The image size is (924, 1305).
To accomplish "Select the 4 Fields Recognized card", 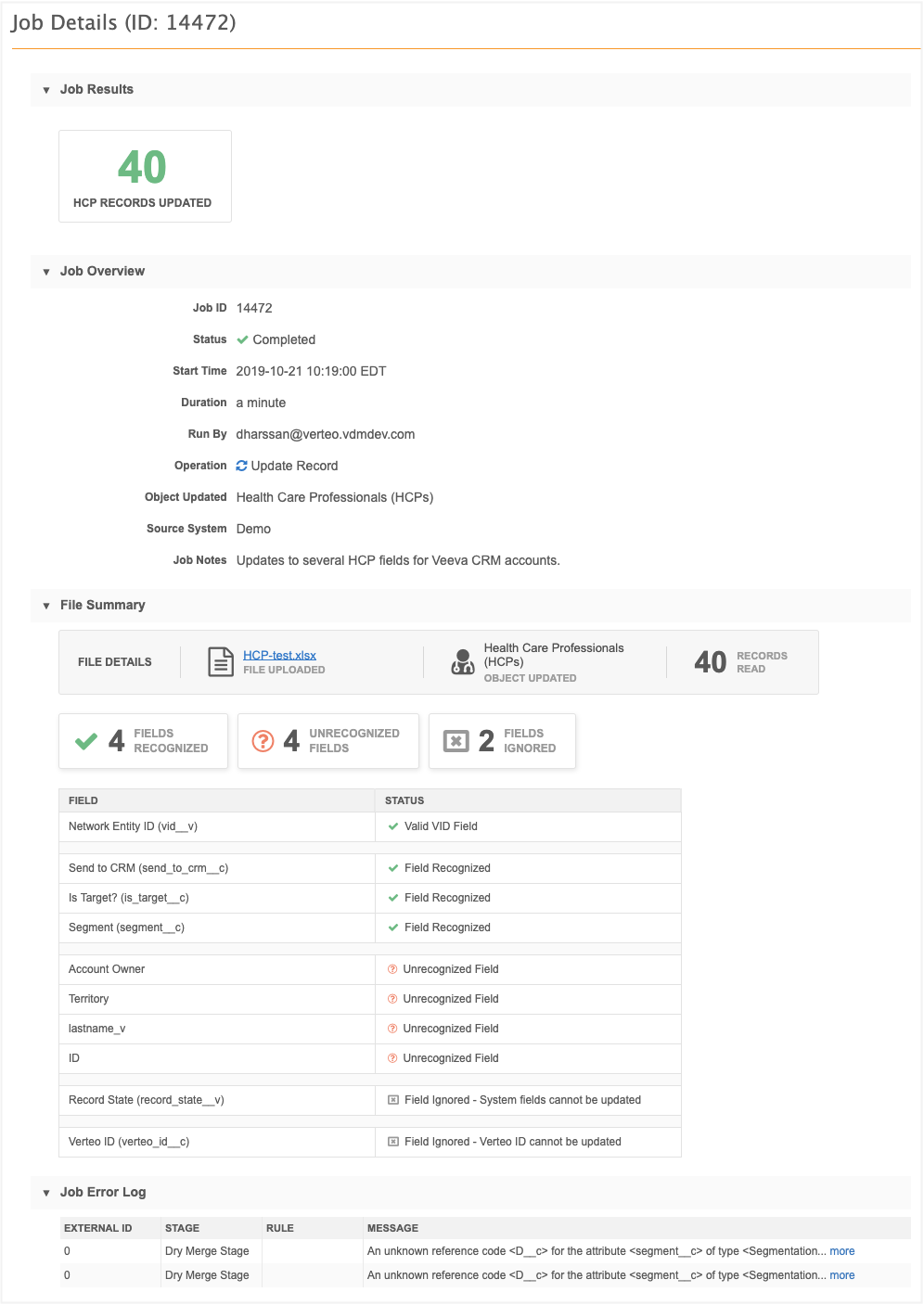I will [x=143, y=741].
